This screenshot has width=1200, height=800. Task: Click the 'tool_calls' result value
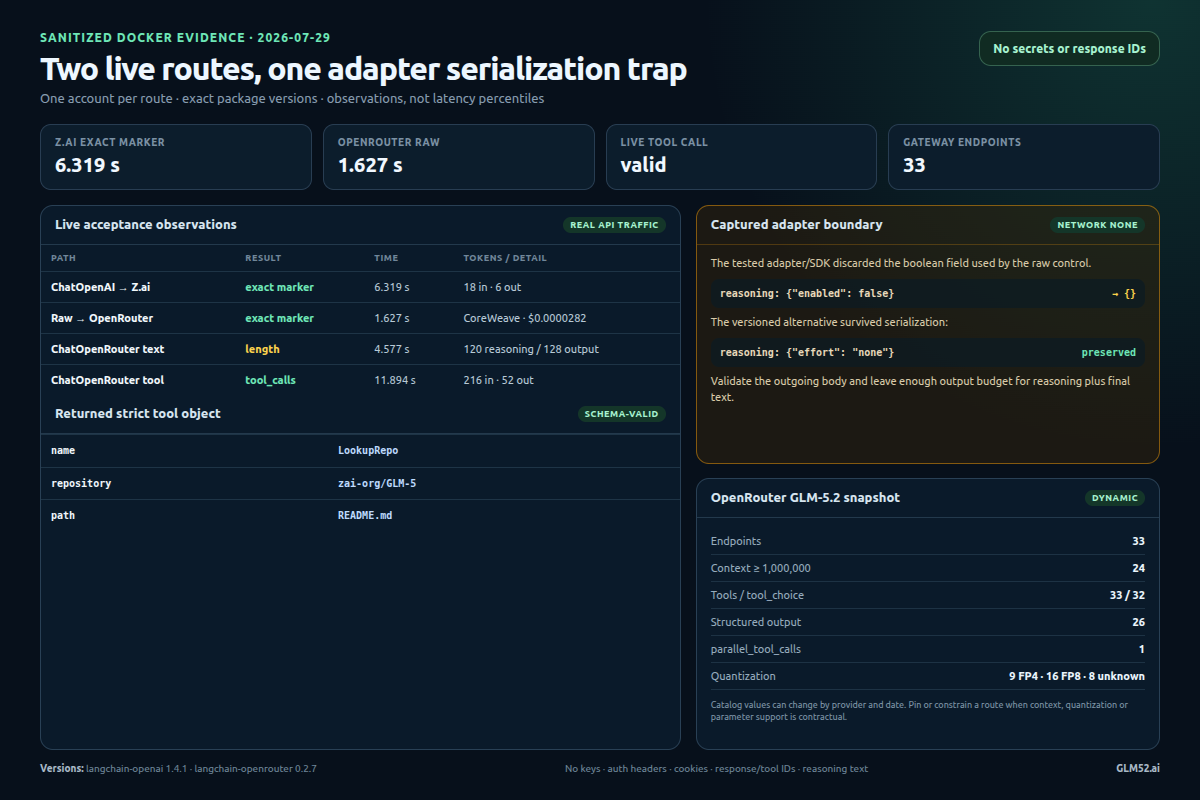[270, 380]
